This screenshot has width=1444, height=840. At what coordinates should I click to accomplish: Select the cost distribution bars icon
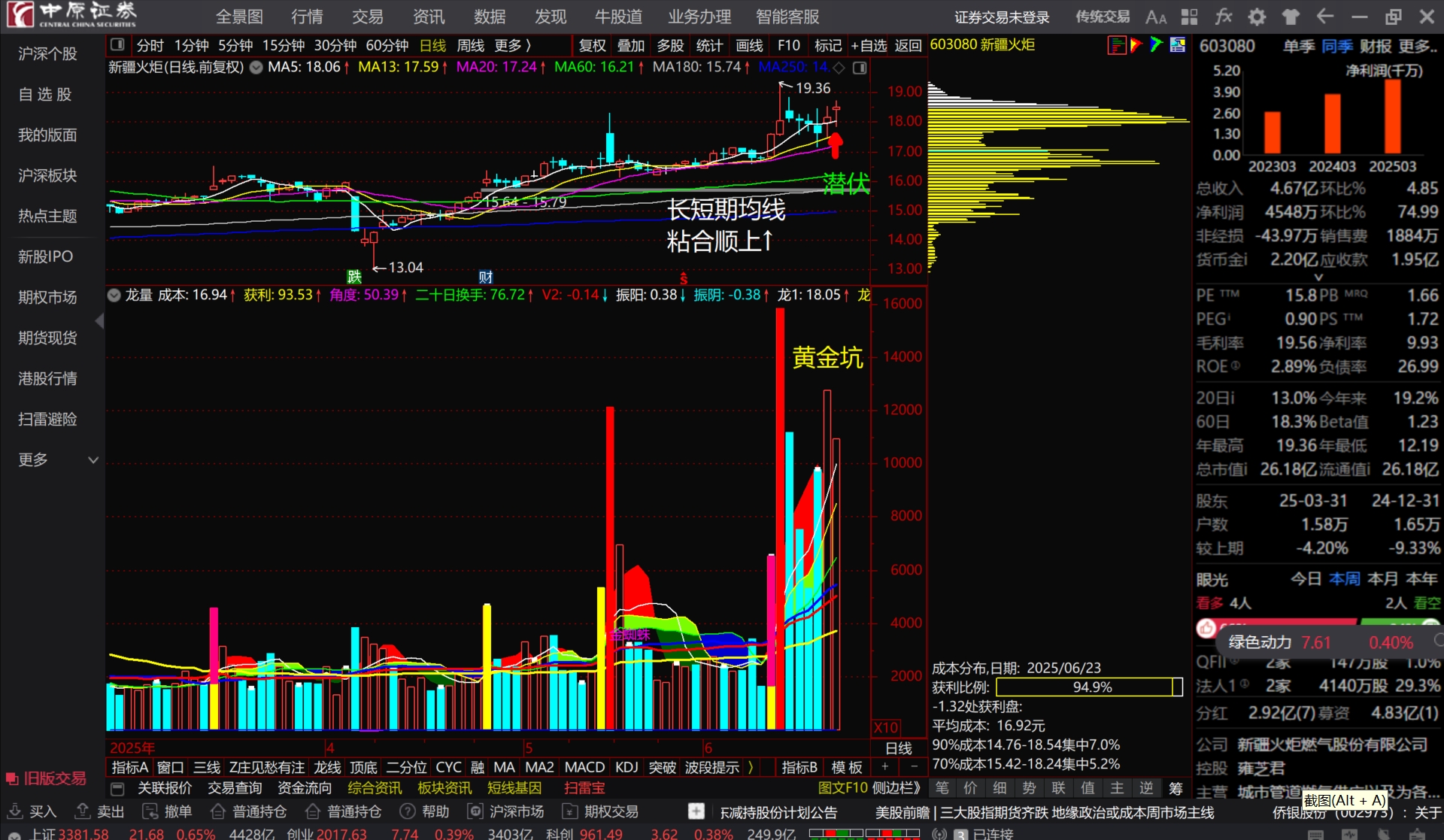pyautogui.click(x=1117, y=45)
